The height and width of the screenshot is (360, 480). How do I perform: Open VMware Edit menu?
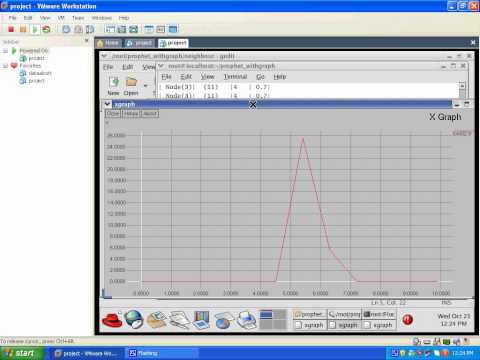click(28, 18)
